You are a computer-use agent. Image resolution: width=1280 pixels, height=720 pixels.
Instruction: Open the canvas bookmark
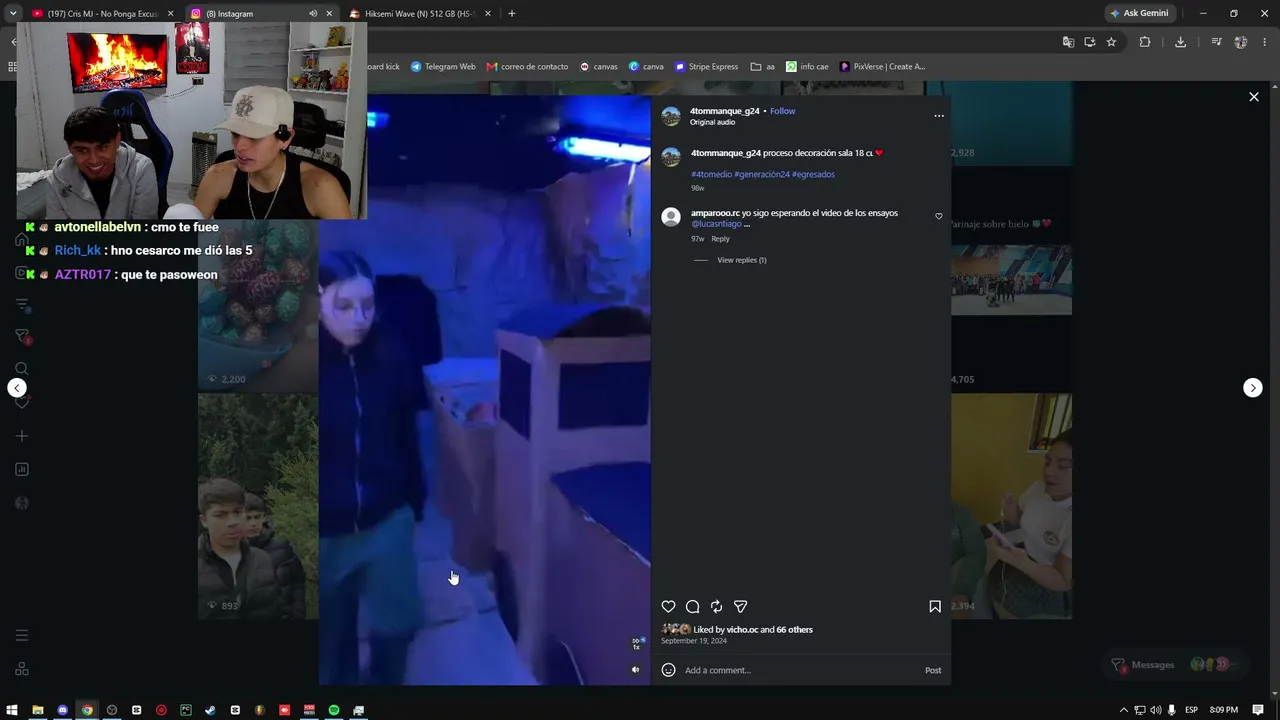coord(599,67)
